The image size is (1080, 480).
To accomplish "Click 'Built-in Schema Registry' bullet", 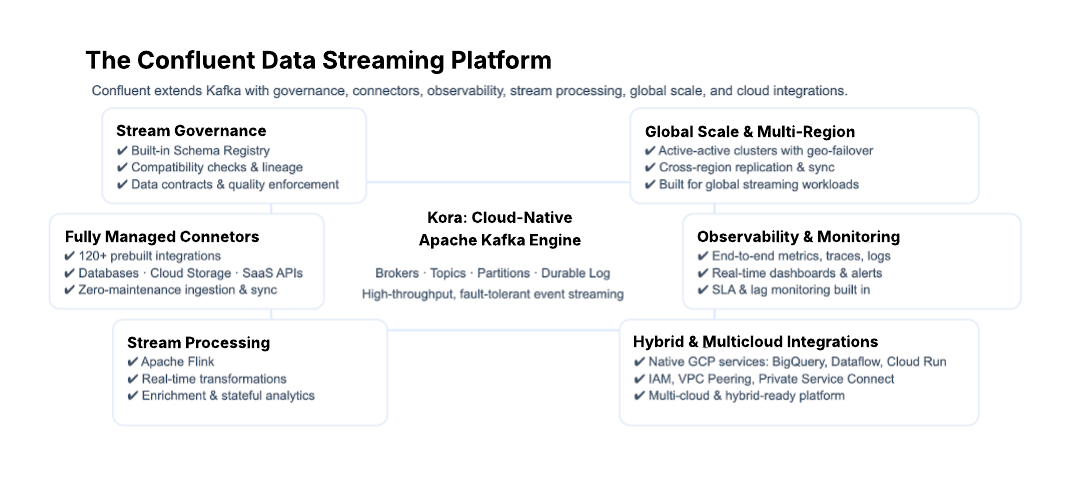I will (x=200, y=150).
